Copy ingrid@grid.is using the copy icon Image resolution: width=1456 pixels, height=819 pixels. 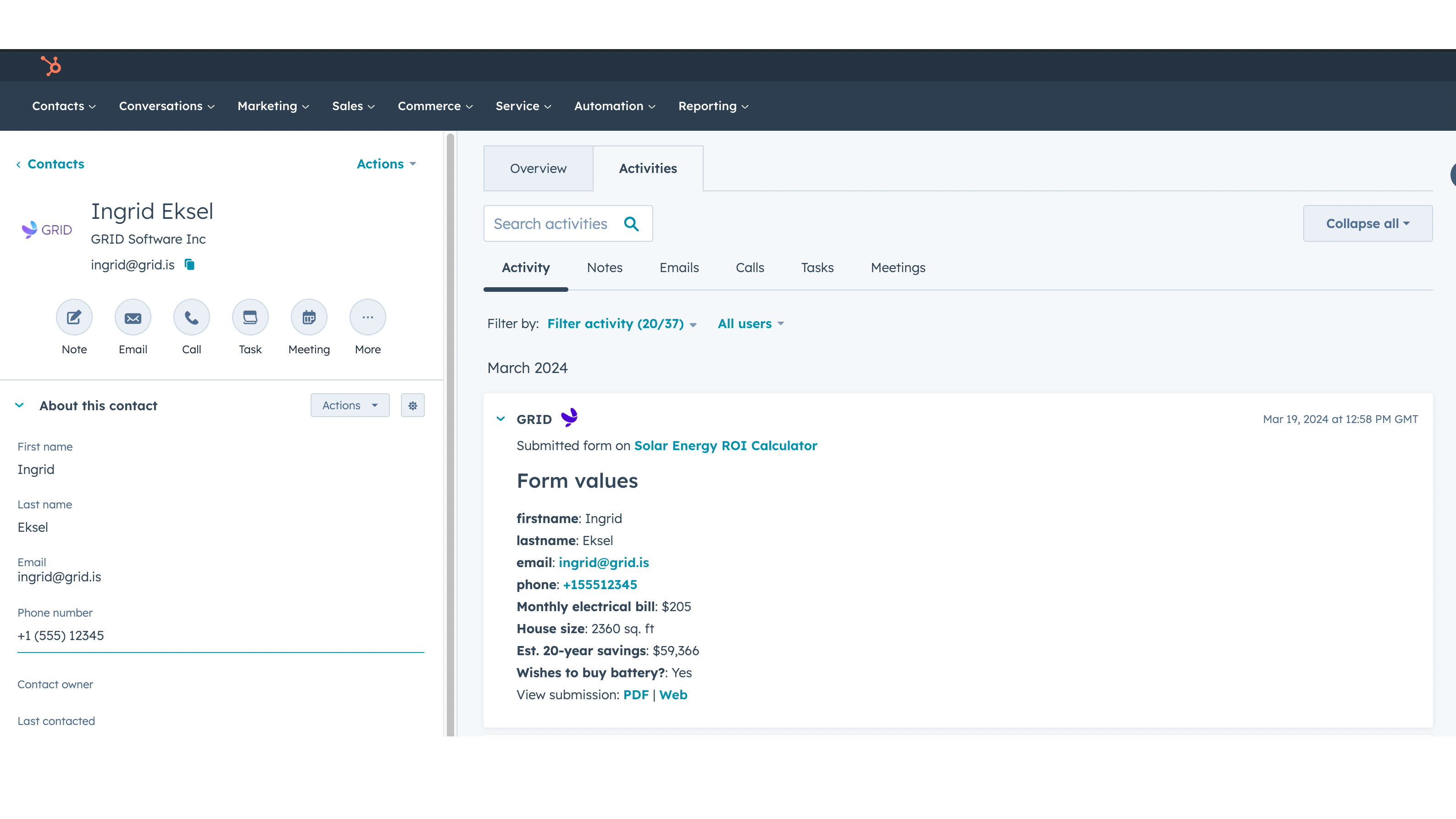point(189,265)
